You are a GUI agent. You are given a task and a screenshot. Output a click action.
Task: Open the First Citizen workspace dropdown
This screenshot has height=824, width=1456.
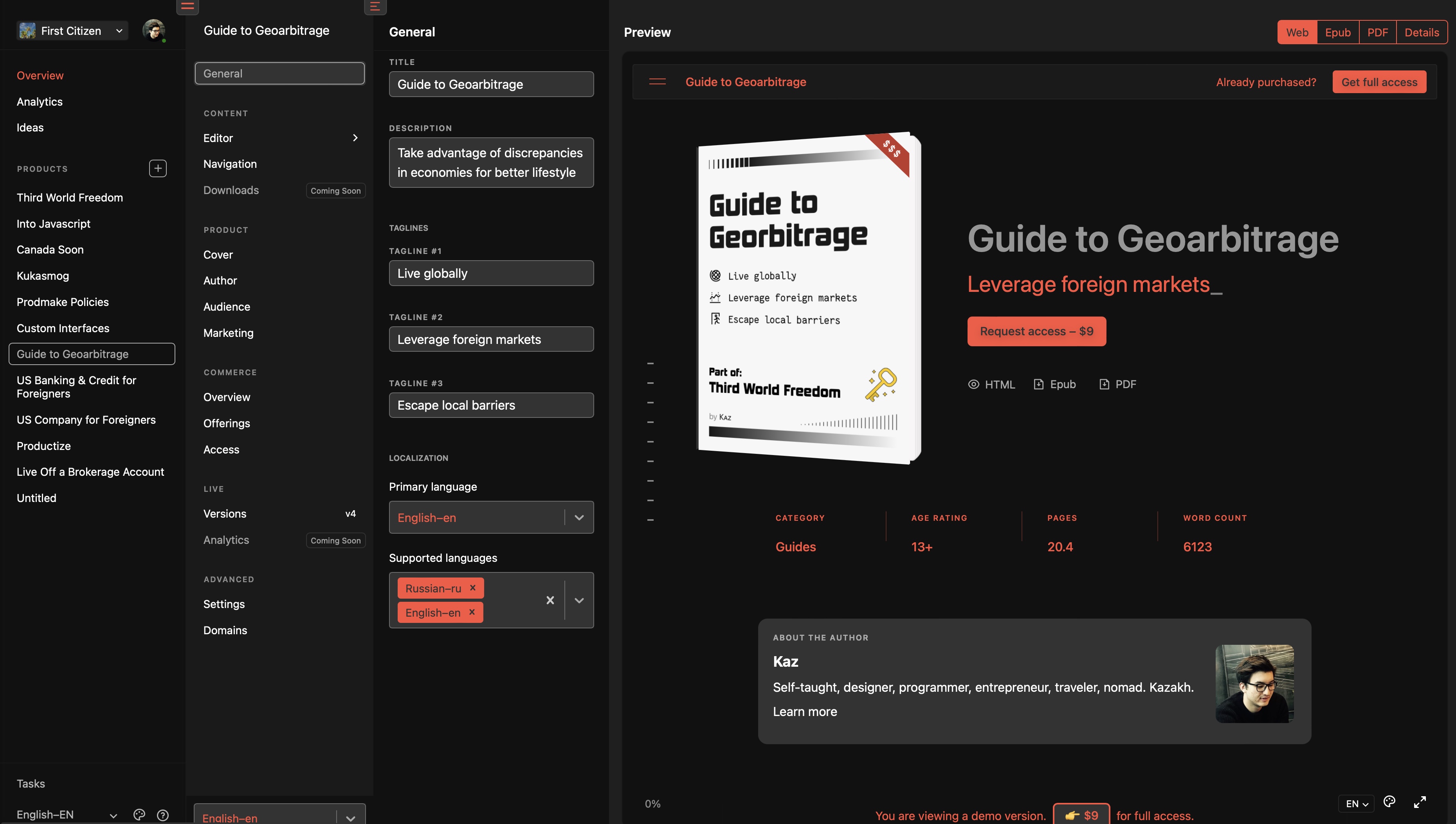coord(71,31)
